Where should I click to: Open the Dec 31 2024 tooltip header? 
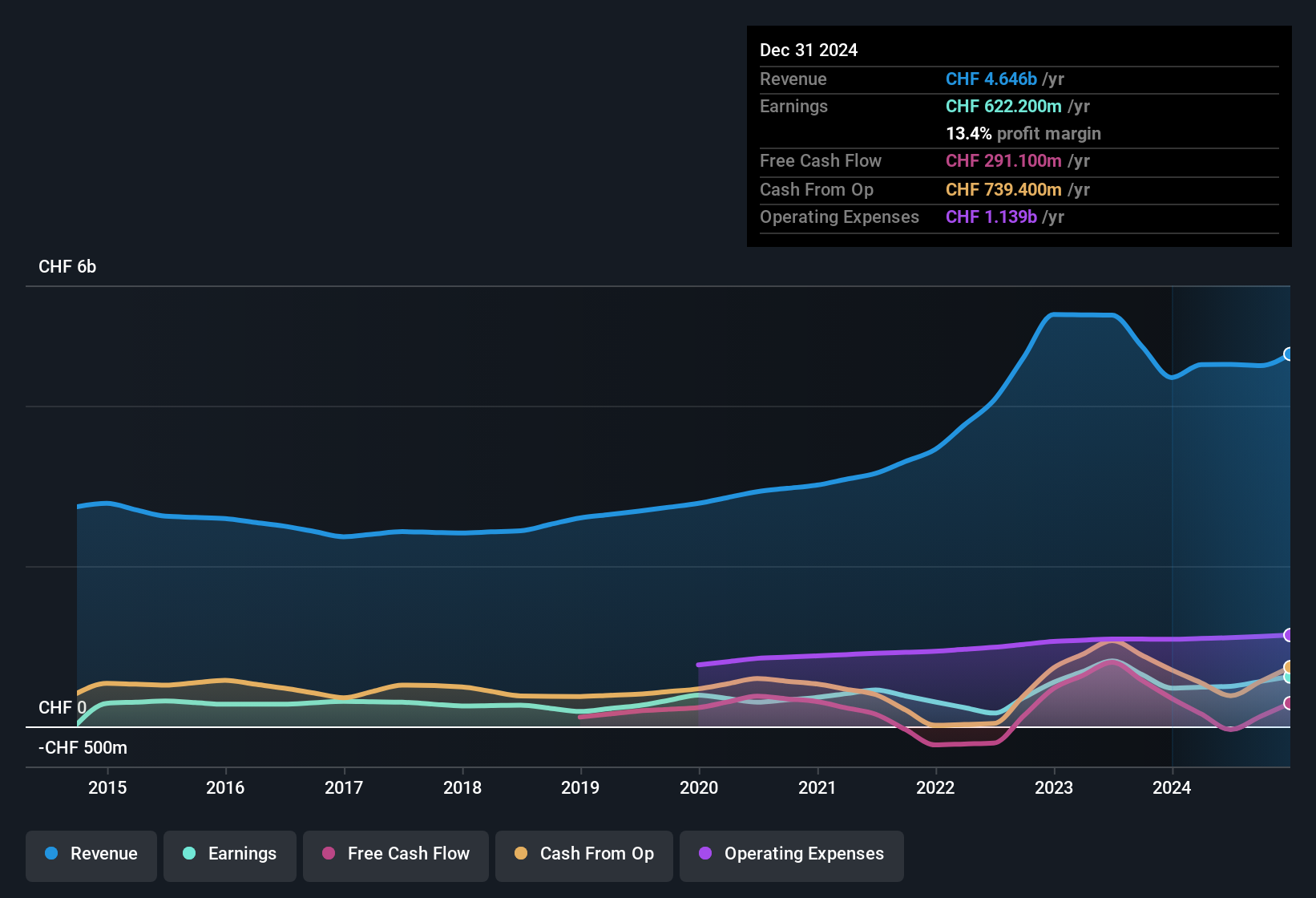pyautogui.click(x=809, y=50)
